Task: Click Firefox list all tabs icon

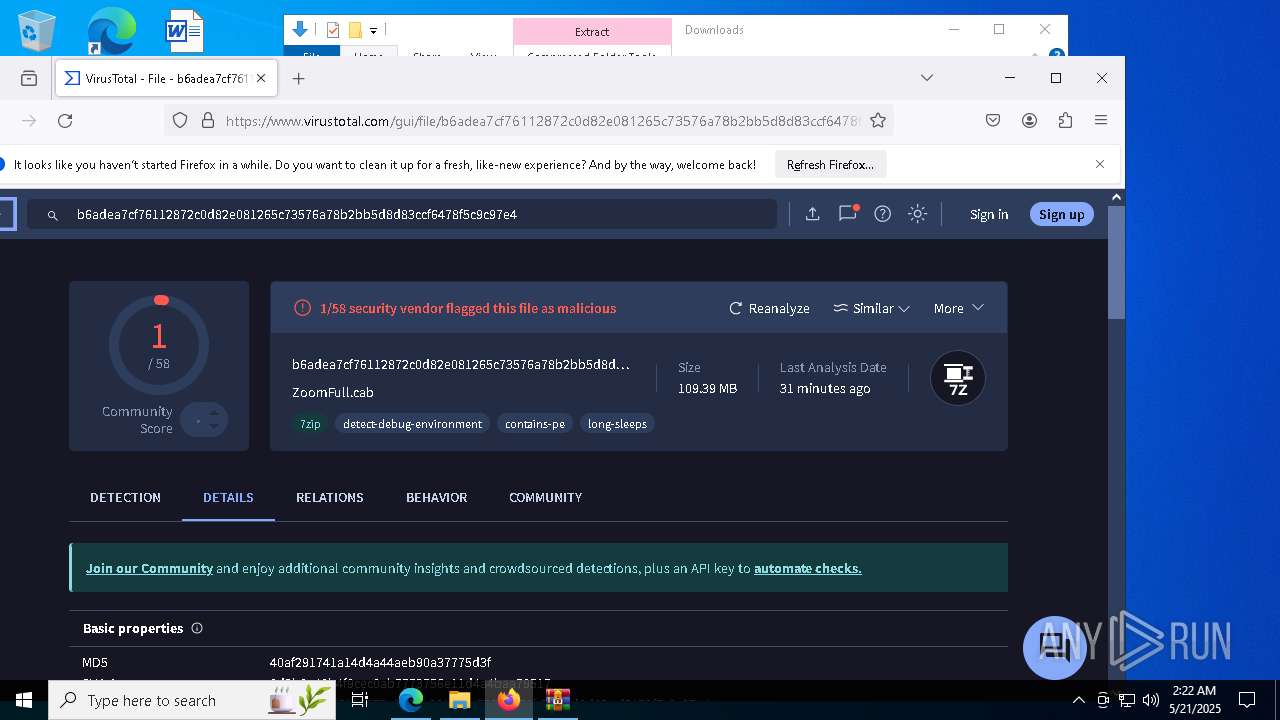Action: point(927,78)
